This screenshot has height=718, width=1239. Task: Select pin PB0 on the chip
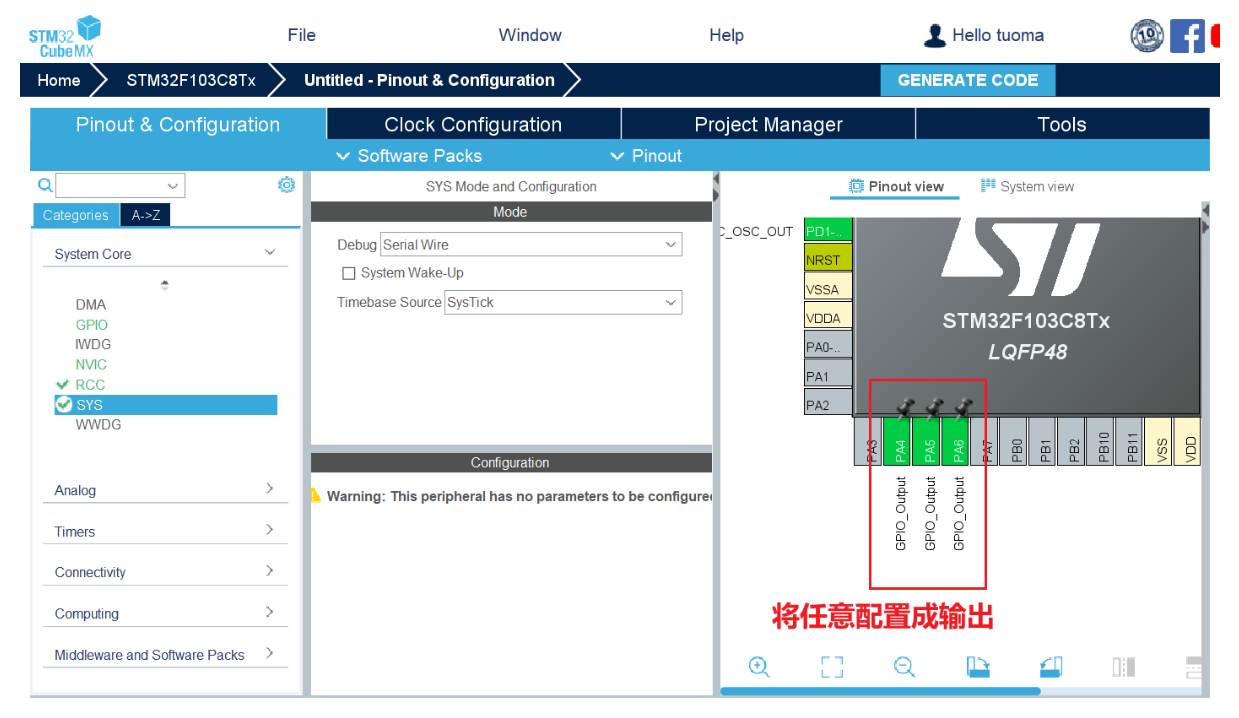click(1016, 441)
